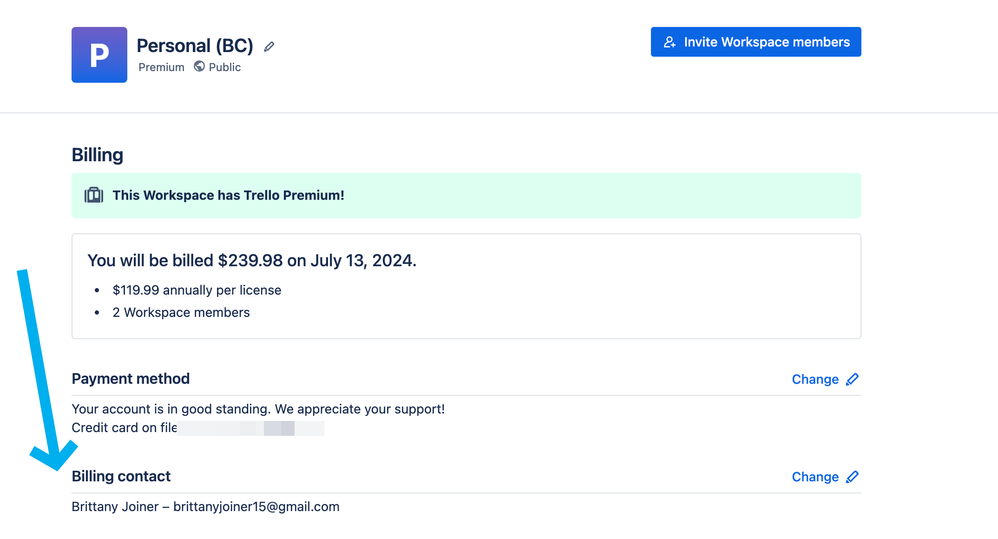The height and width of the screenshot is (539, 998).
Task: Click the Billing section heading
Action: pos(97,155)
